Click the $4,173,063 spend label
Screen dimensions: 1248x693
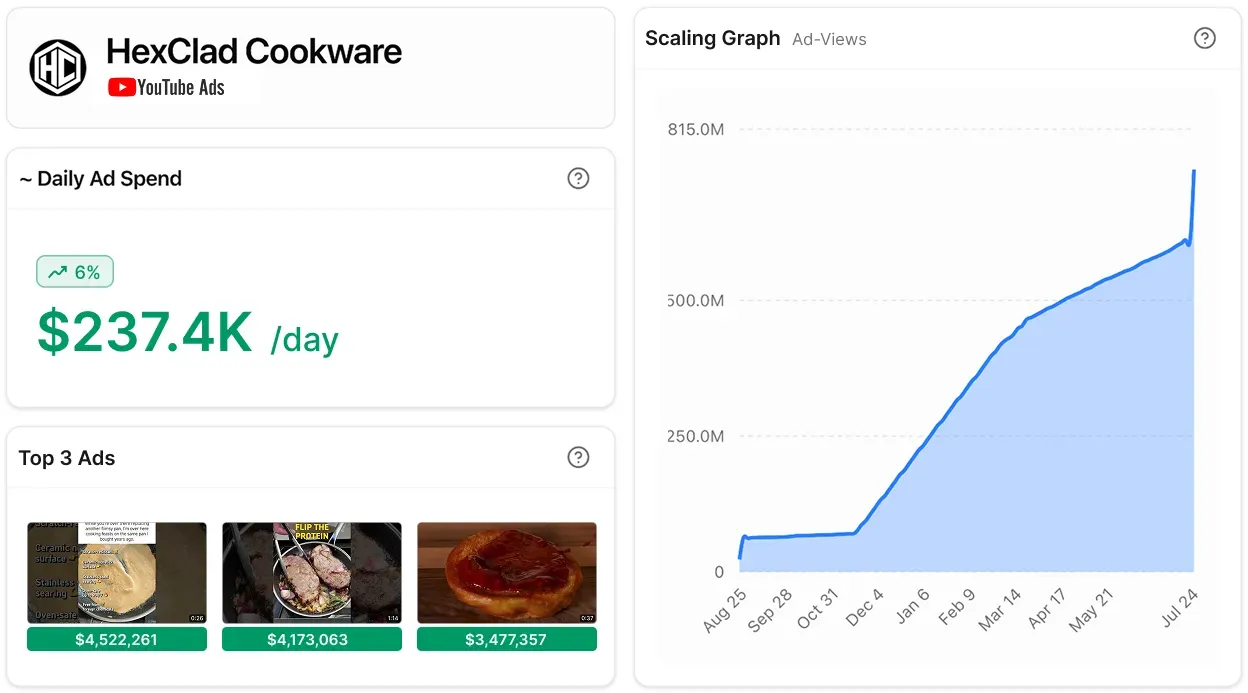coord(312,639)
